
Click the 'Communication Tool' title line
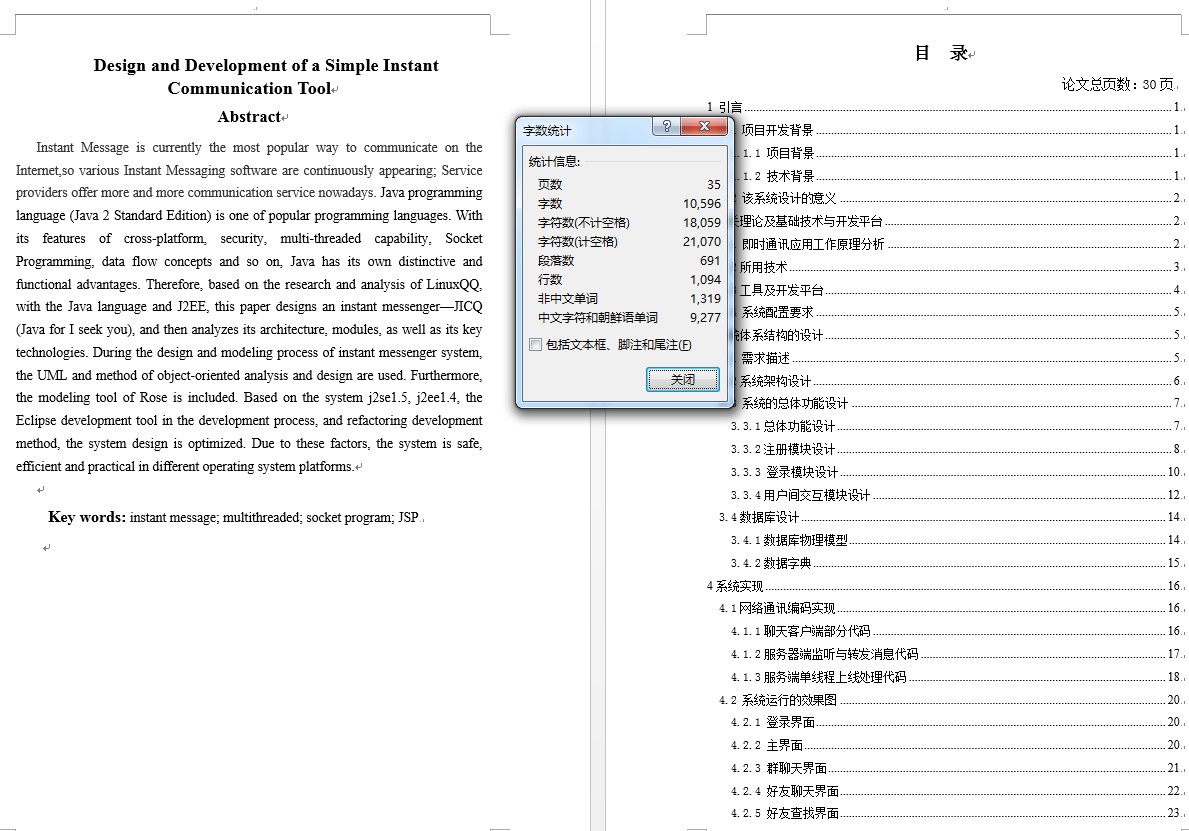249,88
